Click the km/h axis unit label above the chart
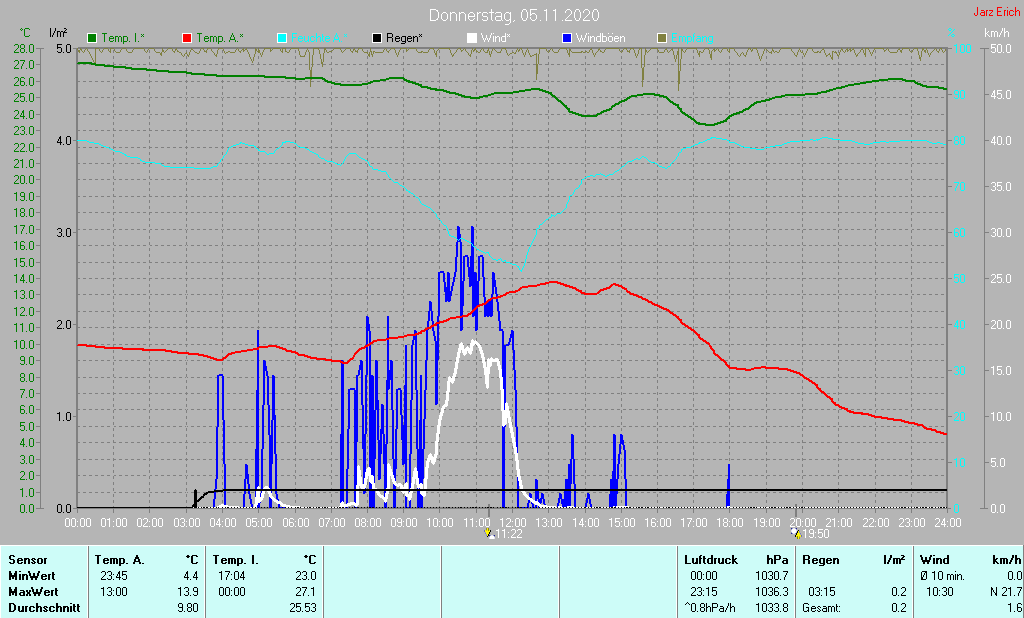The height and width of the screenshot is (618, 1024). [x=996, y=33]
